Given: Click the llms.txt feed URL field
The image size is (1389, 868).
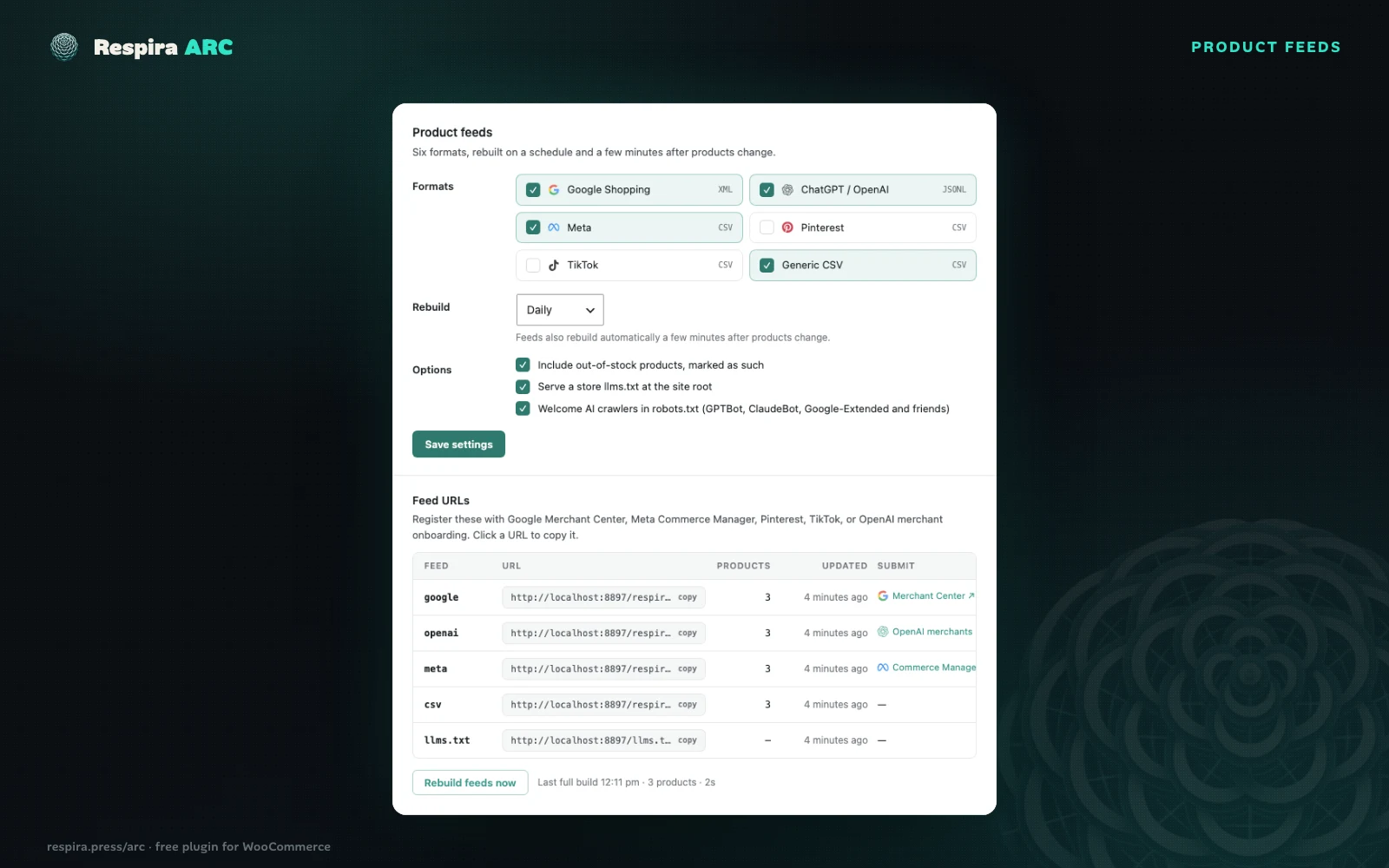Looking at the screenshot, I should click(603, 740).
